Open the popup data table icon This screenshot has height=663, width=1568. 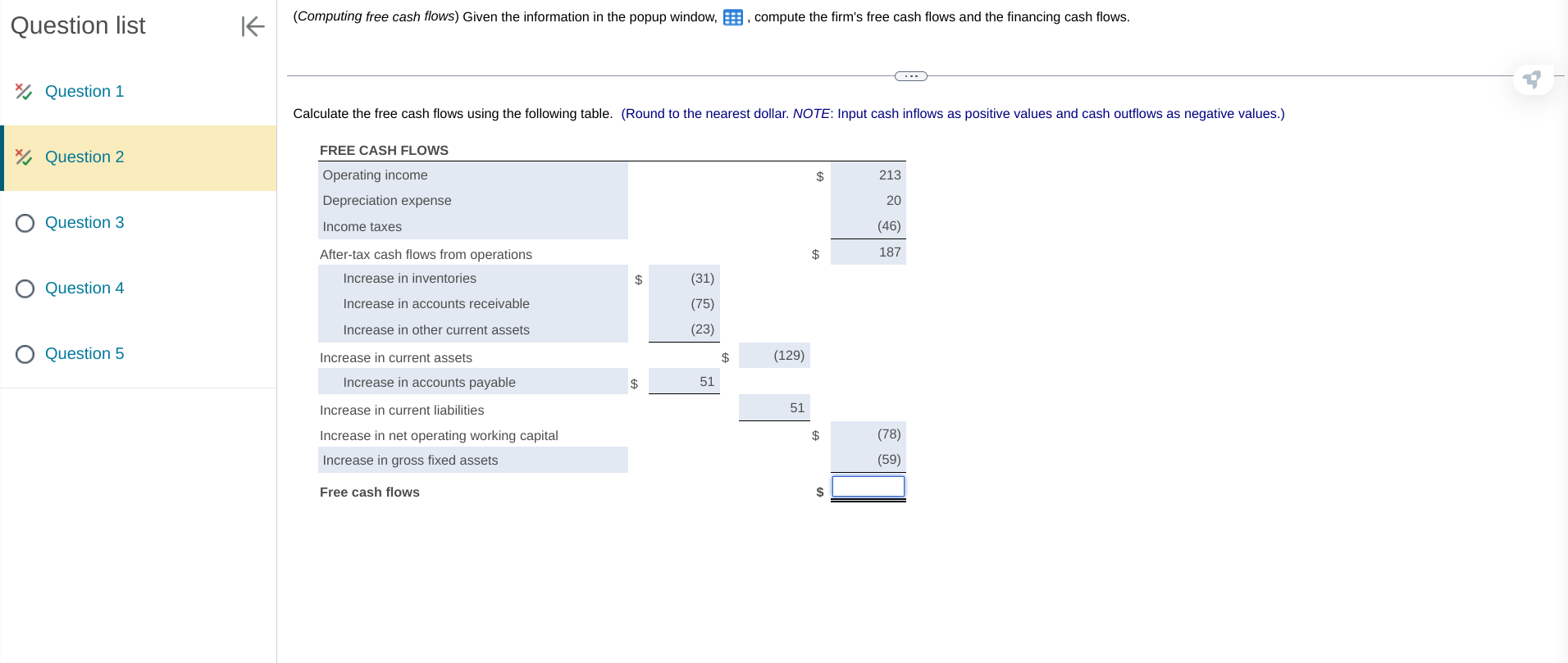coord(732,16)
